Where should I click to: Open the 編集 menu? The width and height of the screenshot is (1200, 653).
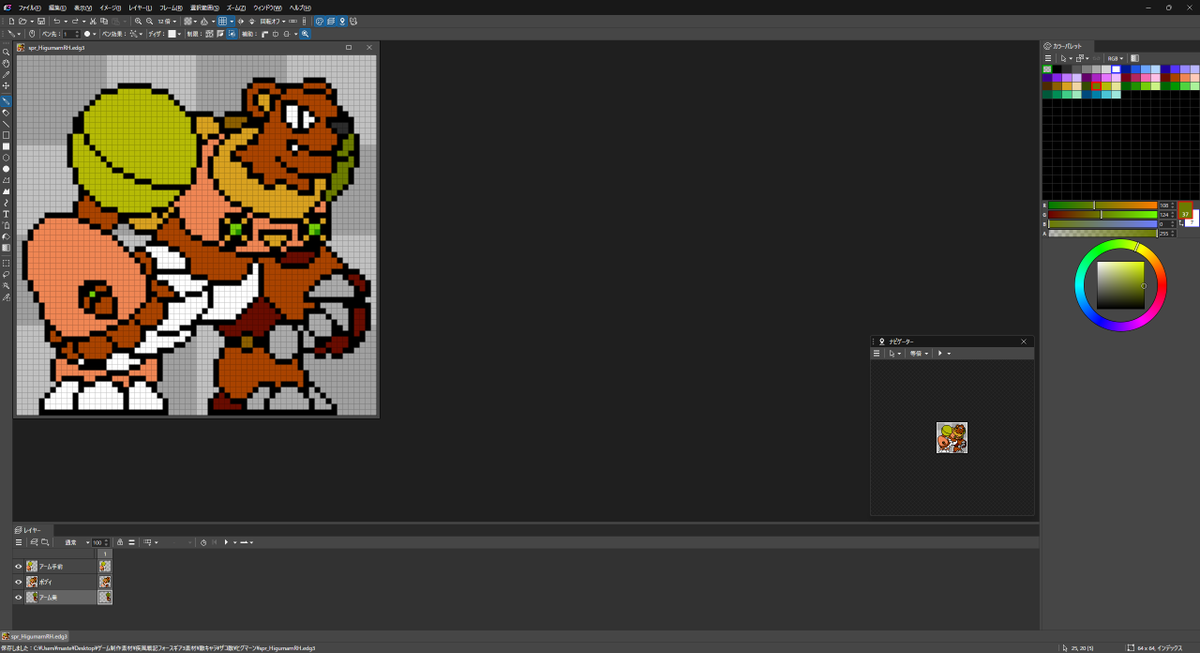pos(57,7)
